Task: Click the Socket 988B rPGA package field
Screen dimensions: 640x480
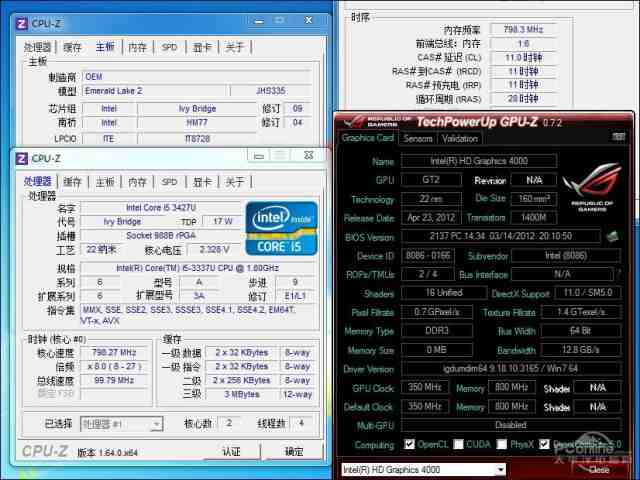Action: [x=161, y=235]
